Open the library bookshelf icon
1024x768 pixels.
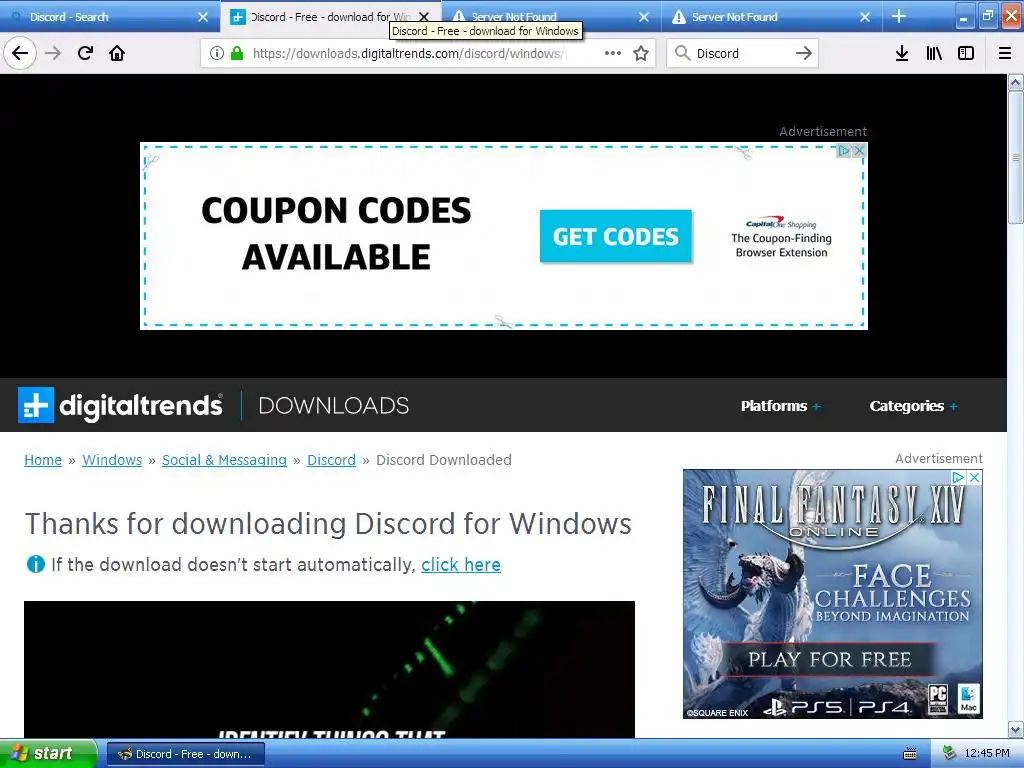934,53
